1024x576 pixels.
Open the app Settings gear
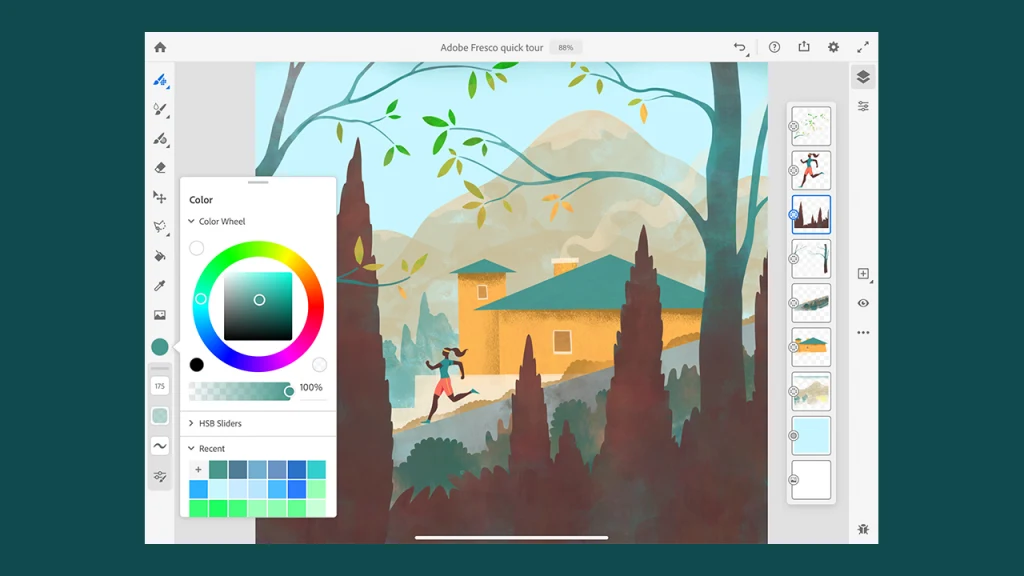833,46
